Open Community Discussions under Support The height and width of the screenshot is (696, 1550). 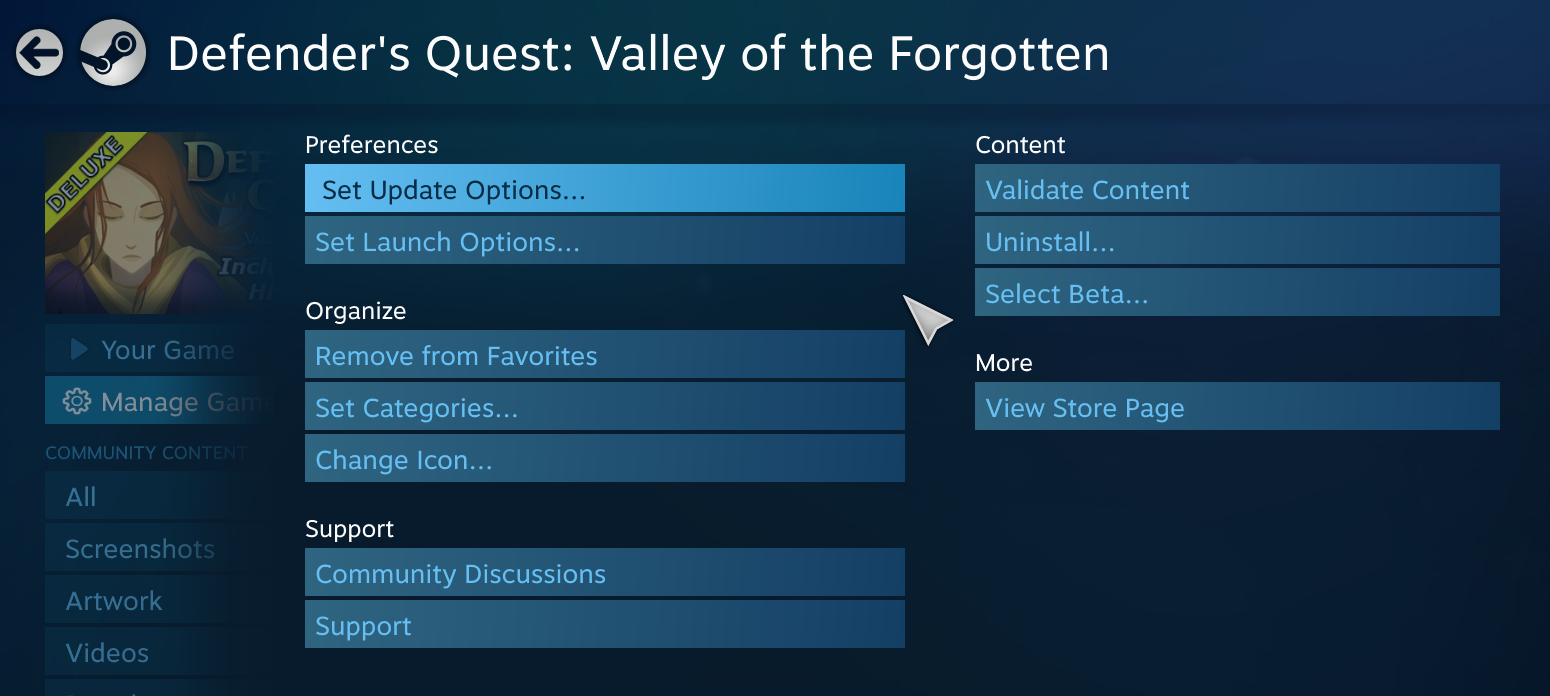pos(604,572)
